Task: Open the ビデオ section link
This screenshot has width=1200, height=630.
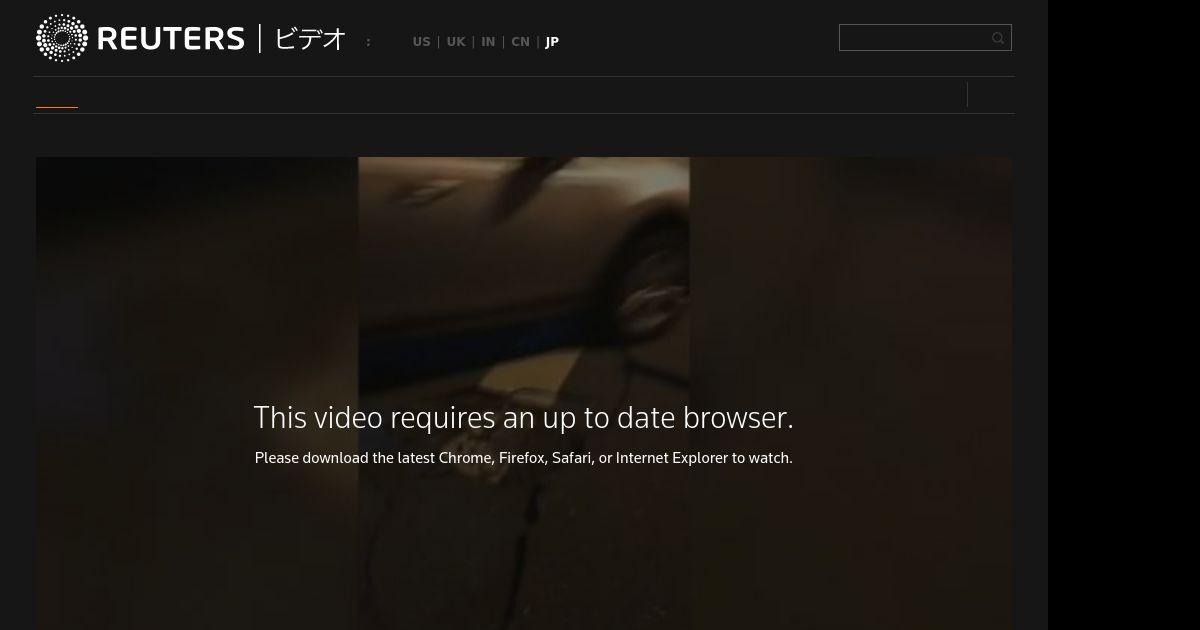Action: [310, 39]
